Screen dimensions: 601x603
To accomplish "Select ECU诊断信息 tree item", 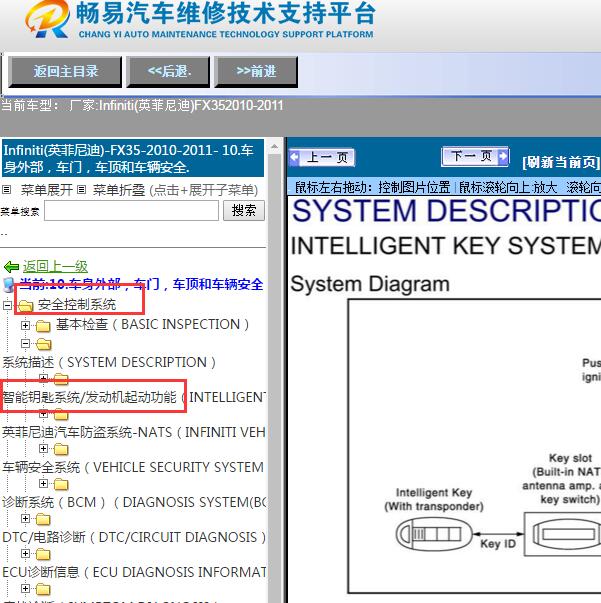I will pos(134,572).
